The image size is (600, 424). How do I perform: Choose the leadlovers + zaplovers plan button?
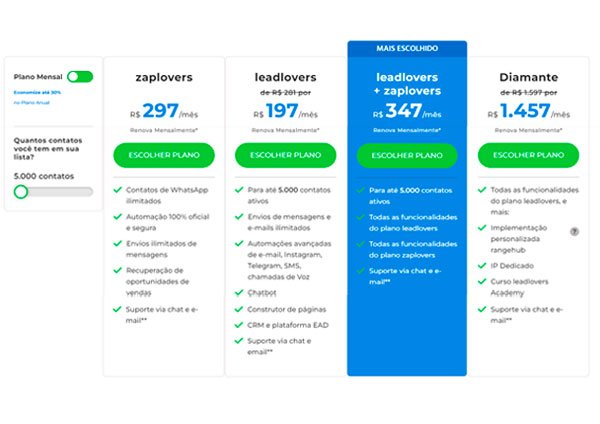point(407,155)
